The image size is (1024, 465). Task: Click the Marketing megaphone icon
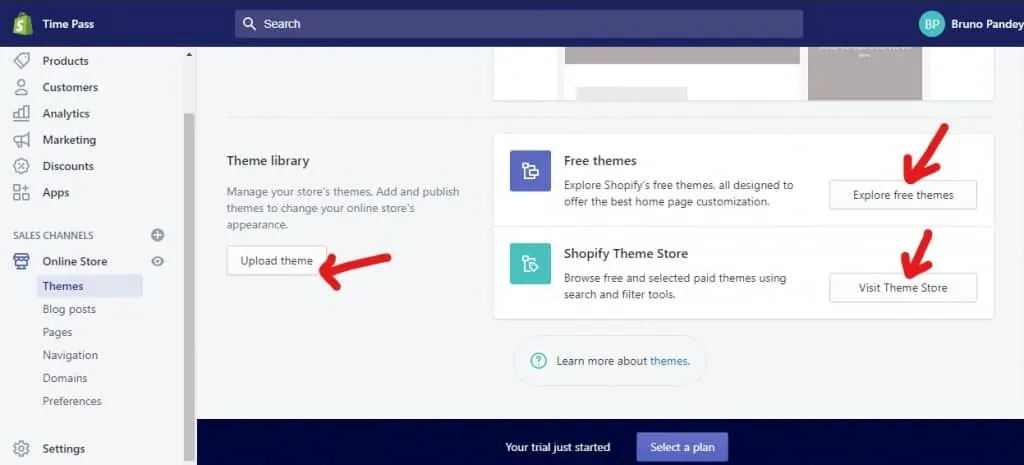pyautogui.click(x=22, y=140)
